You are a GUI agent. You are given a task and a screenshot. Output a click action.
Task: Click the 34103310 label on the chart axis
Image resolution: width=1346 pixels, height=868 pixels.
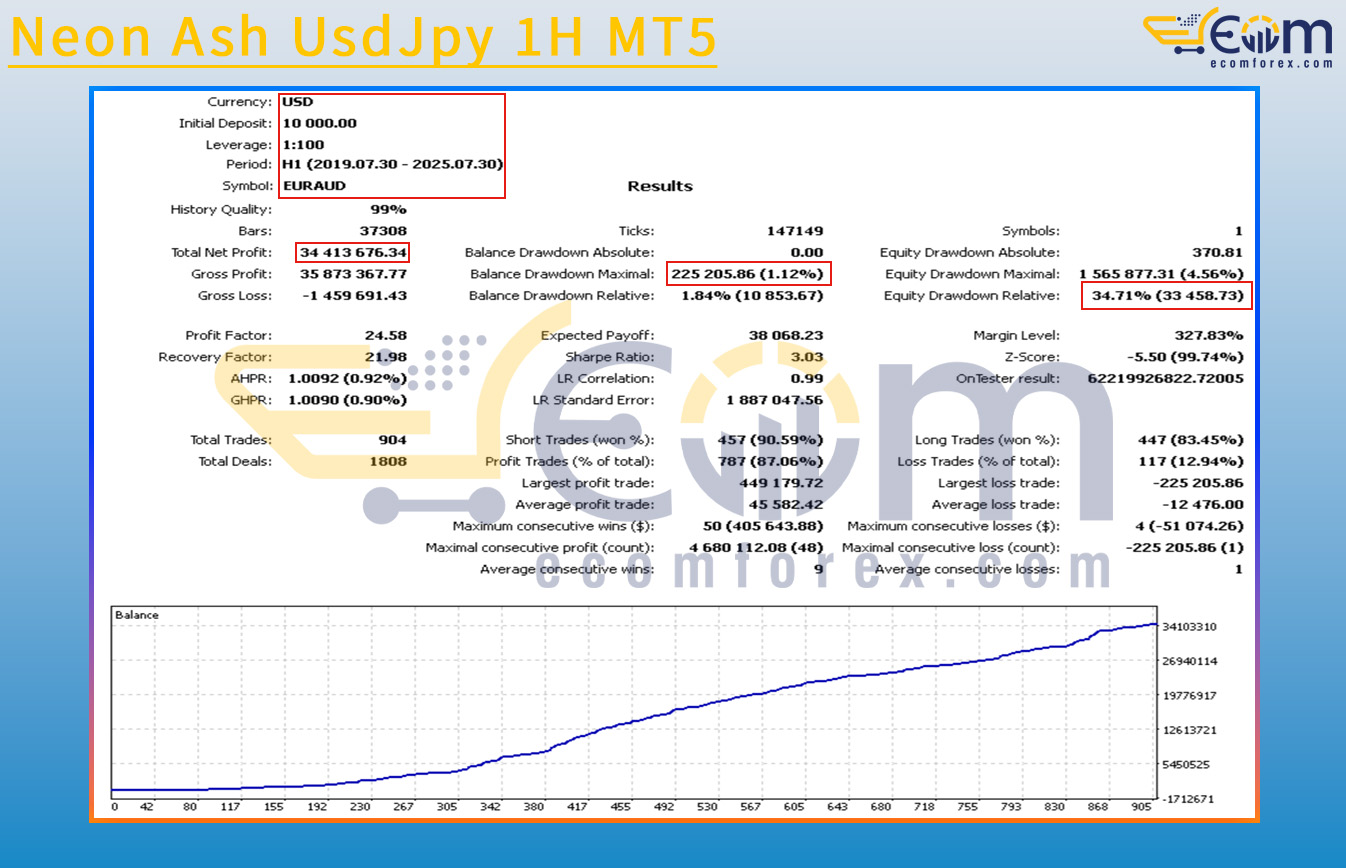coord(1189,627)
